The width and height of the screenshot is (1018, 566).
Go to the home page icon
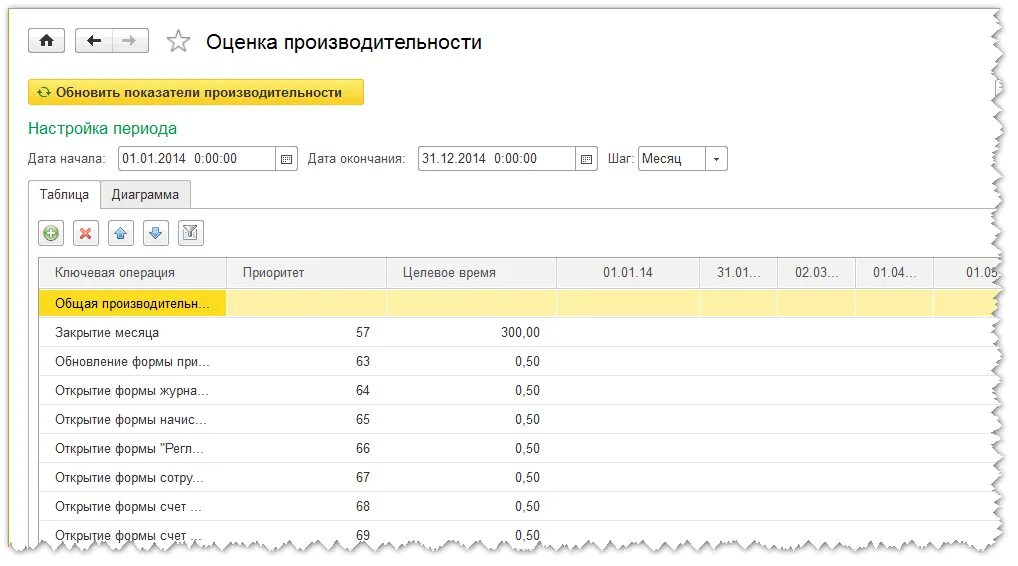click(46, 41)
